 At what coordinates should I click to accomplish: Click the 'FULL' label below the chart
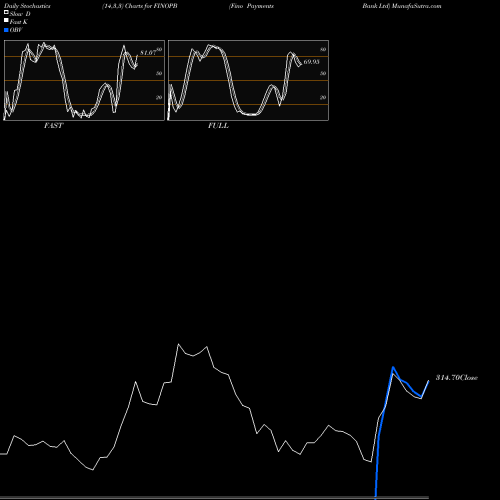218,126
